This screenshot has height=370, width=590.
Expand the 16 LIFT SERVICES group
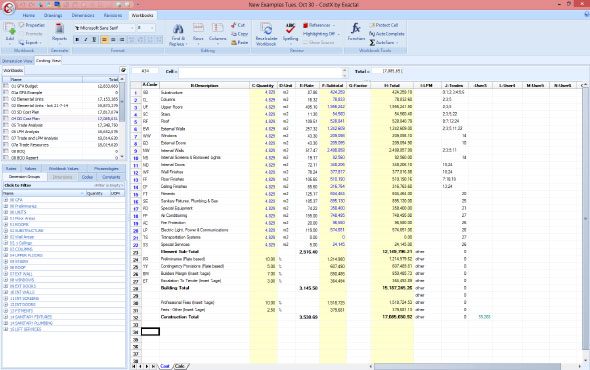(x=6, y=329)
